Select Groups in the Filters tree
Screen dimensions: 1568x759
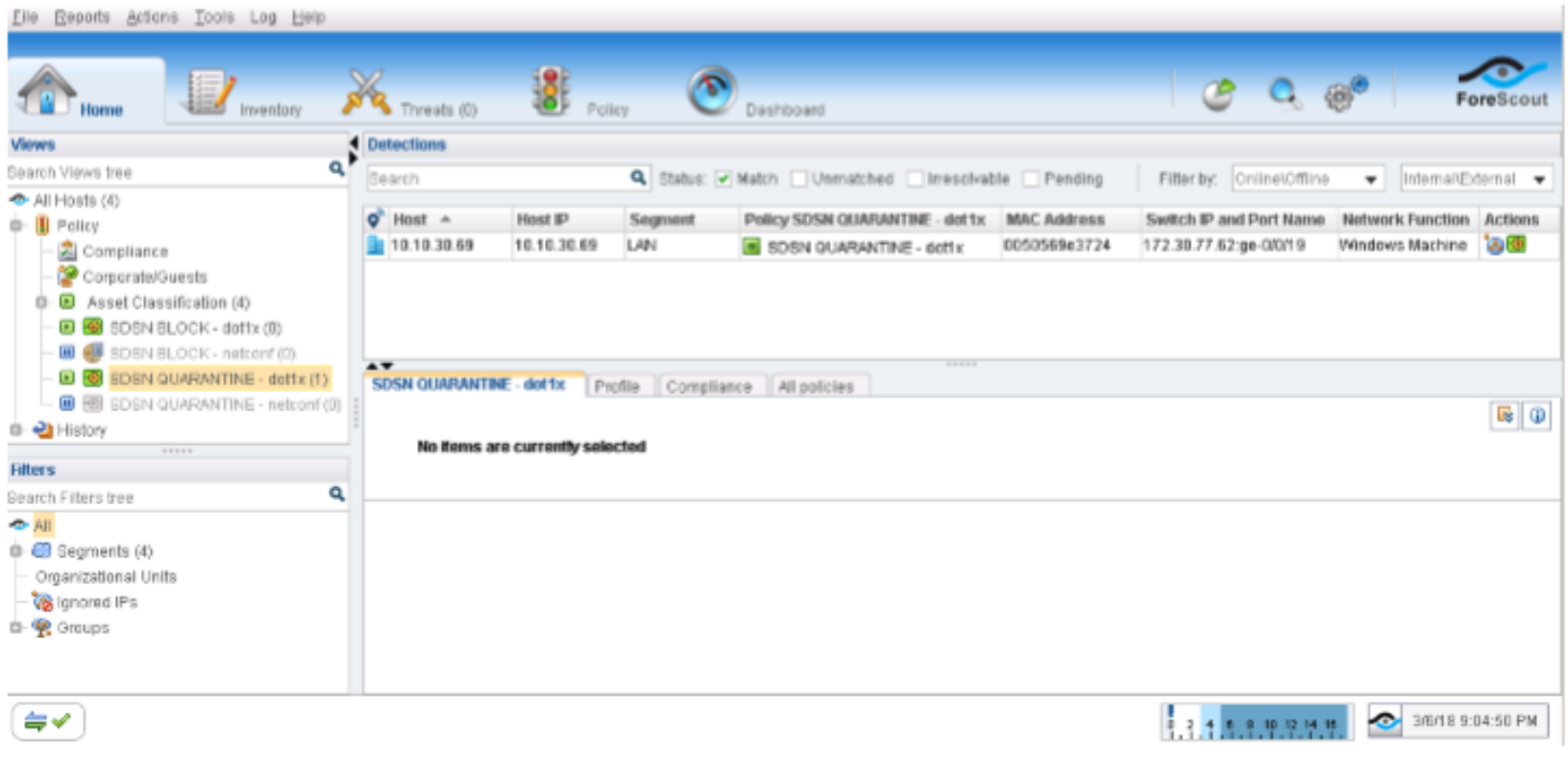[x=83, y=627]
